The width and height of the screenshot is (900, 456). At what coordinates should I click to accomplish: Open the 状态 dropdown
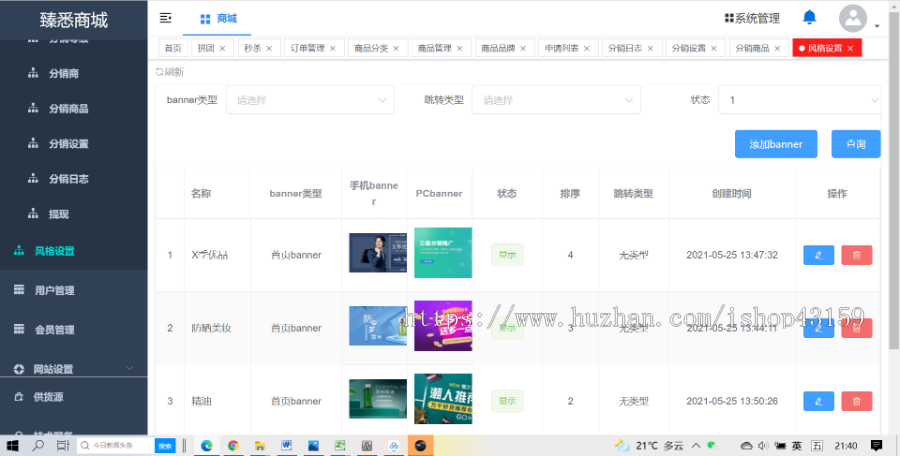click(x=800, y=100)
